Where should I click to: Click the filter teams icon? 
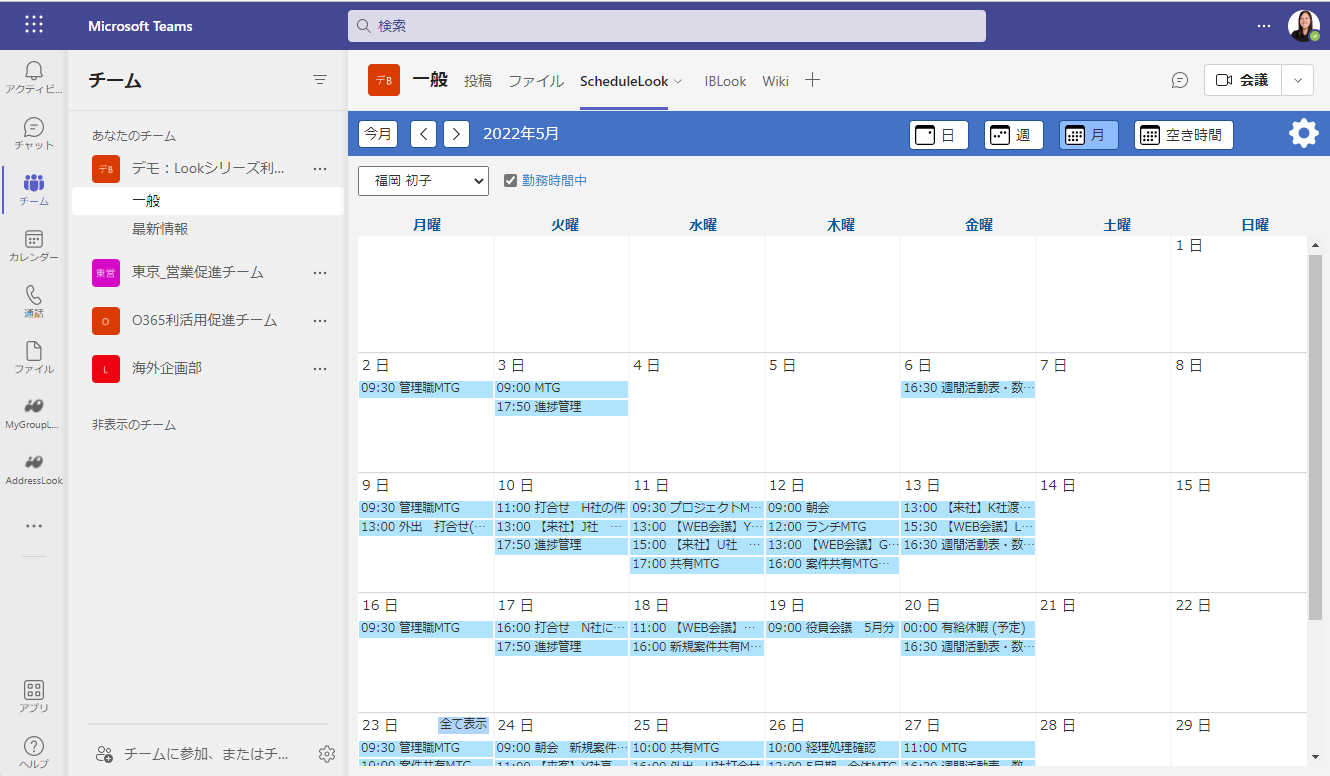click(320, 80)
